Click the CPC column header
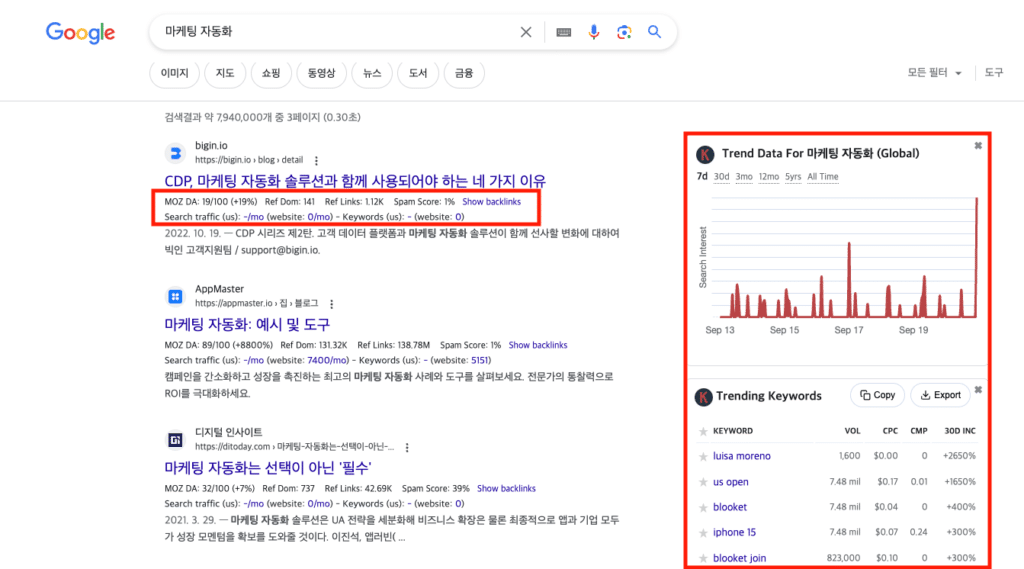The height and width of the screenshot is (569, 1024). coord(890,431)
